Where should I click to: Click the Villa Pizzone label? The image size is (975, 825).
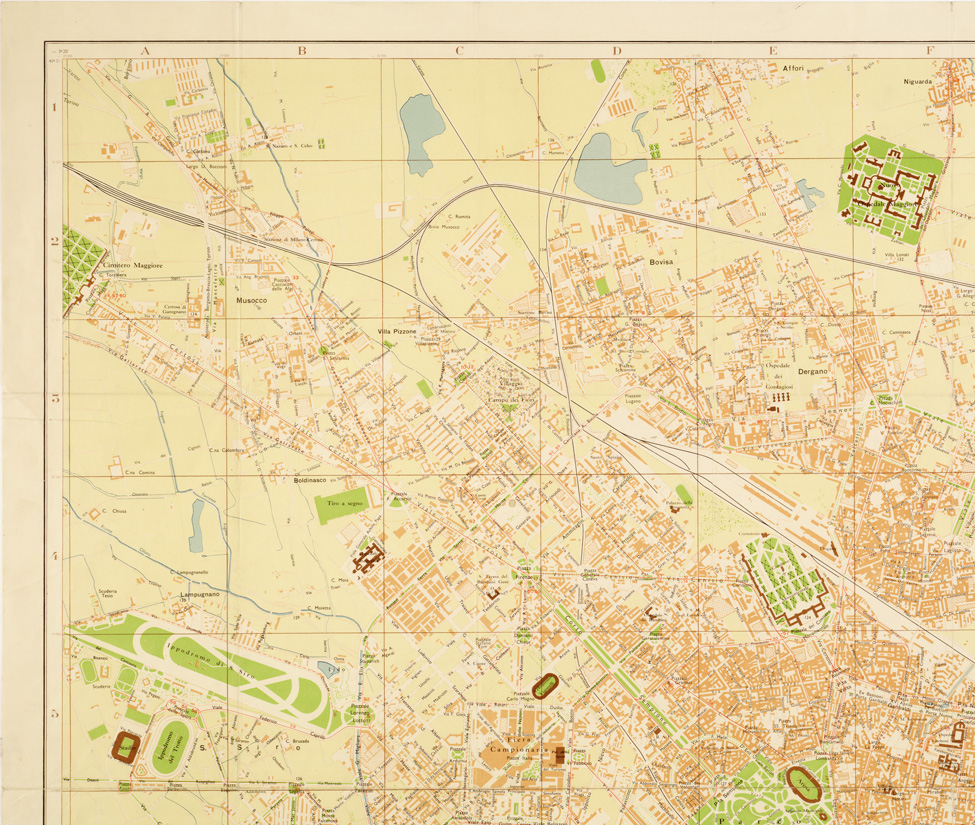pos(397,331)
